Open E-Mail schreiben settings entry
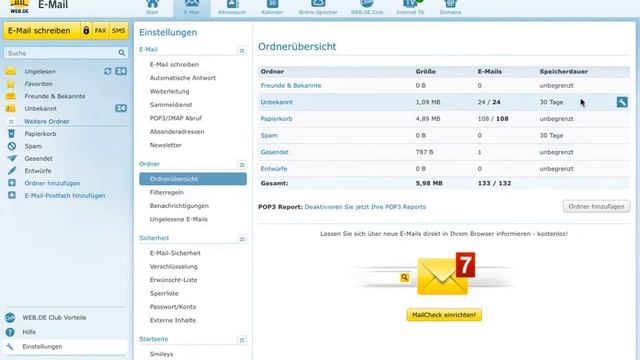The width and height of the screenshot is (640, 360). (x=174, y=64)
